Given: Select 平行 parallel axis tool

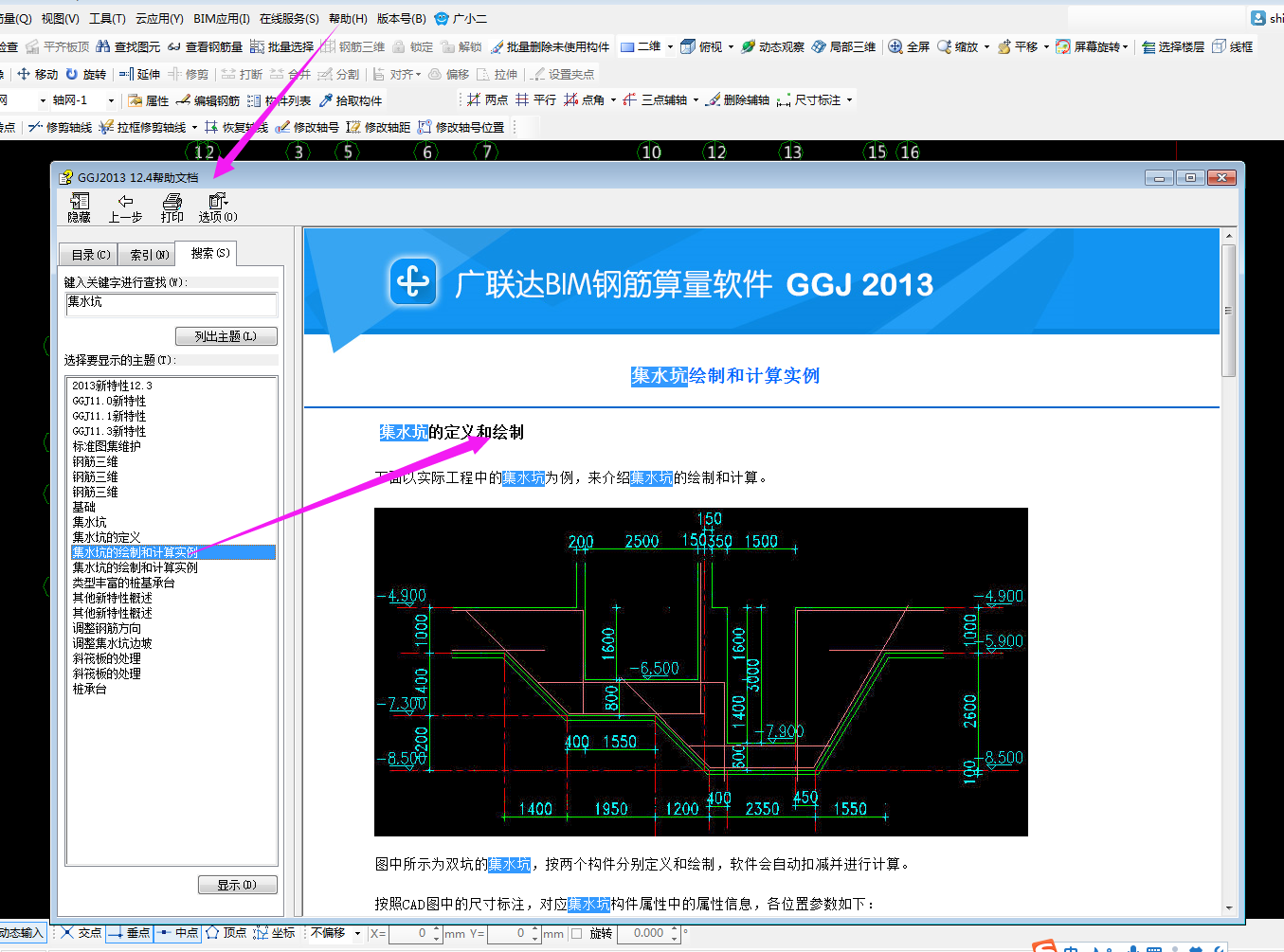Looking at the screenshot, I should click(535, 99).
